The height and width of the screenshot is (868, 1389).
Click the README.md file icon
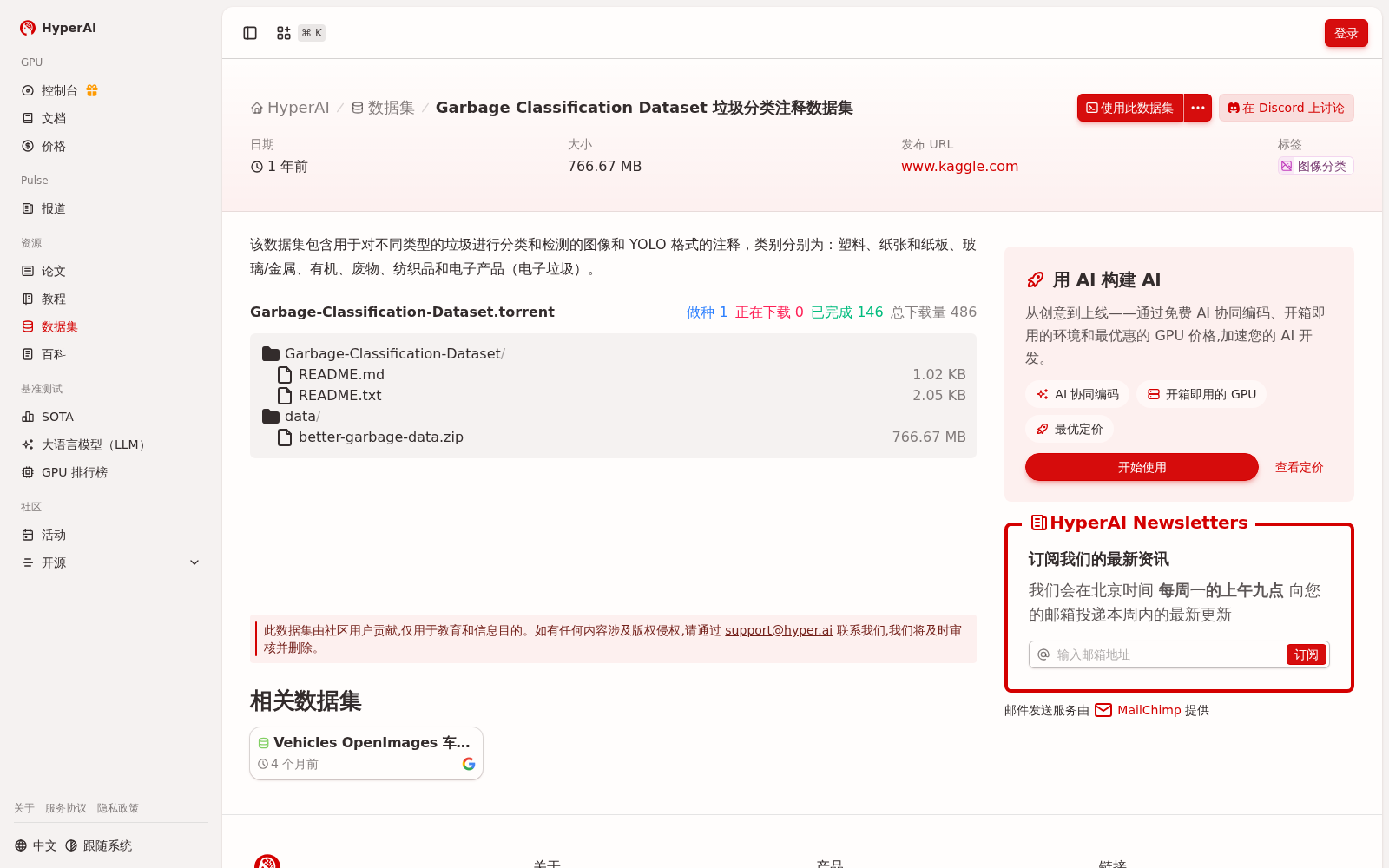pyautogui.click(x=284, y=374)
